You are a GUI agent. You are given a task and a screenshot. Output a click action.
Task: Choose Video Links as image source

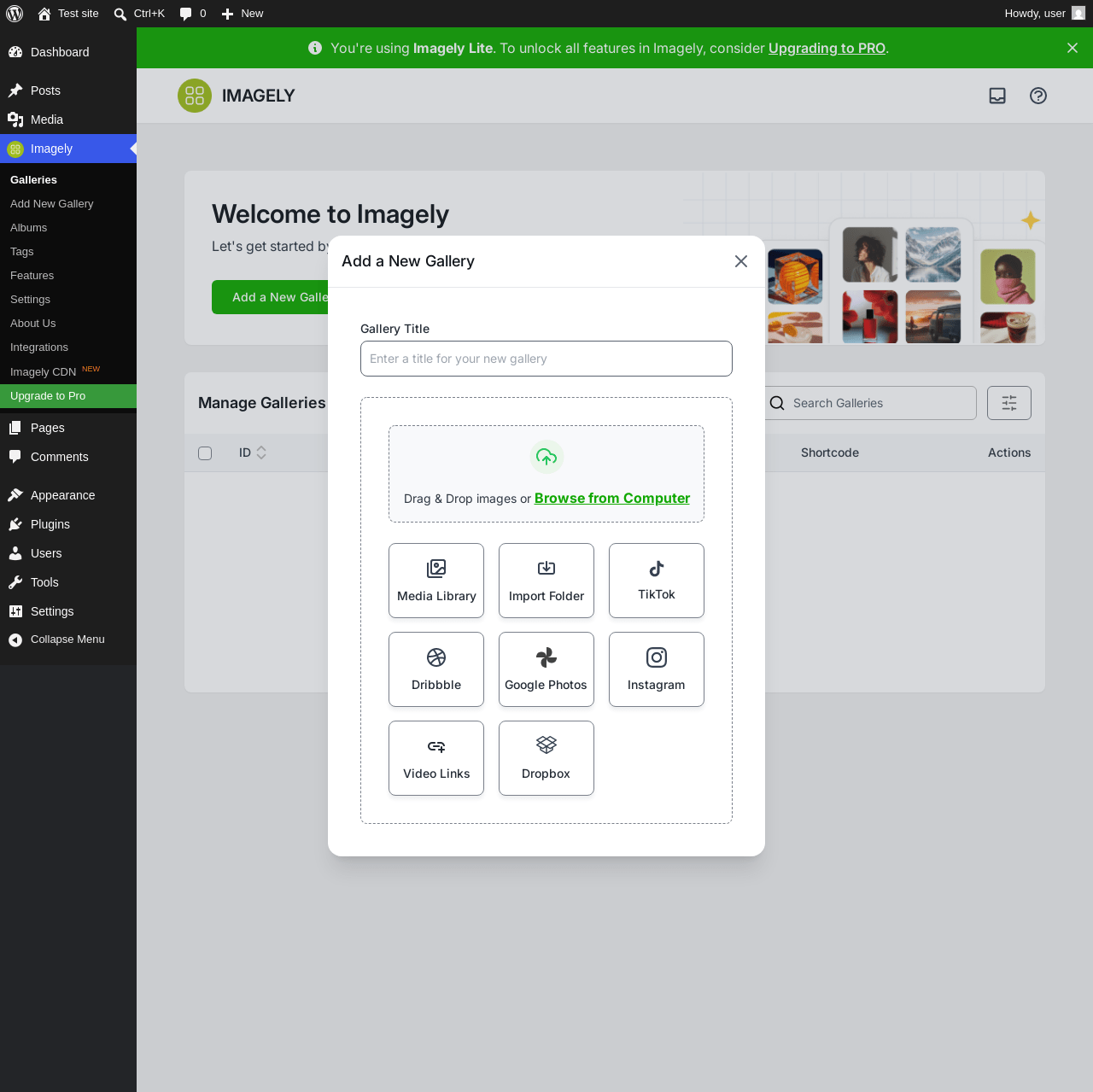pyautogui.click(x=436, y=758)
